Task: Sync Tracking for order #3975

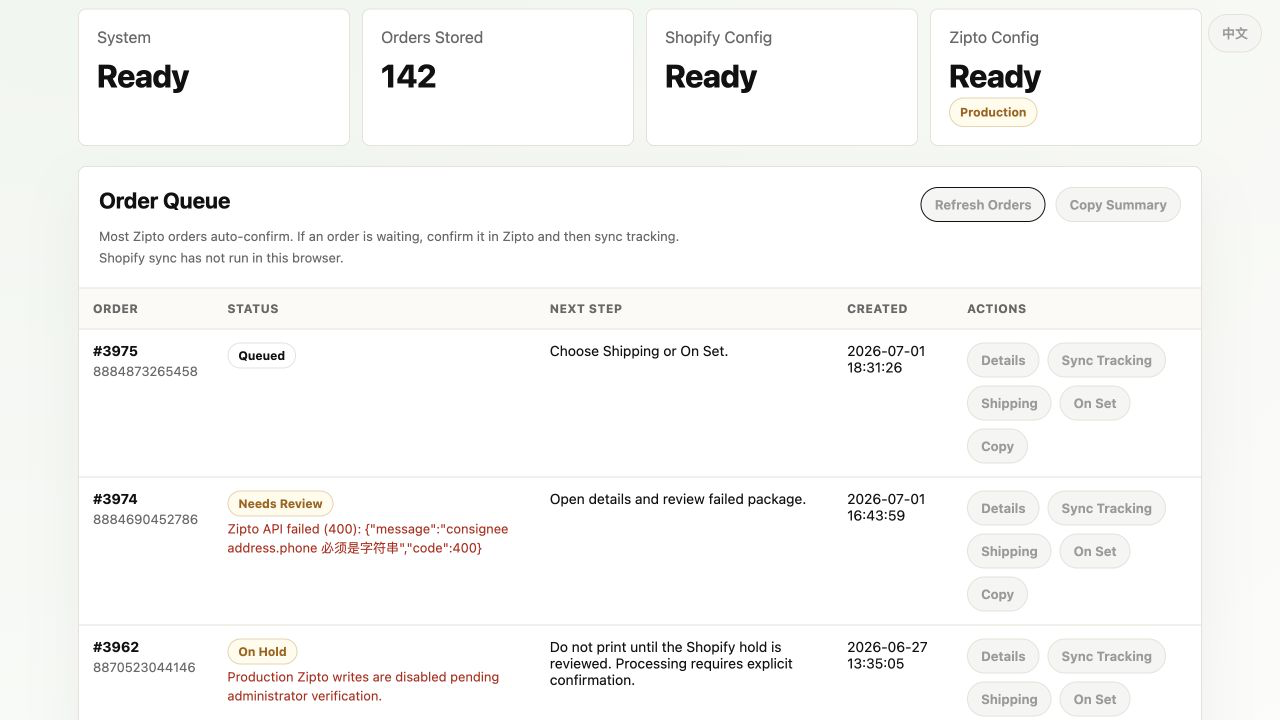Action: pyautogui.click(x=1106, y=360)
